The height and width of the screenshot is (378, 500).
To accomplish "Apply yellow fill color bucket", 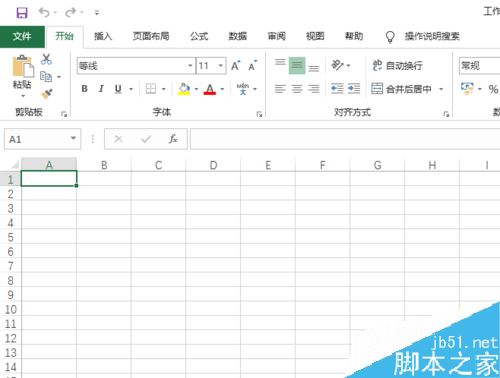I will pos(184,89).
